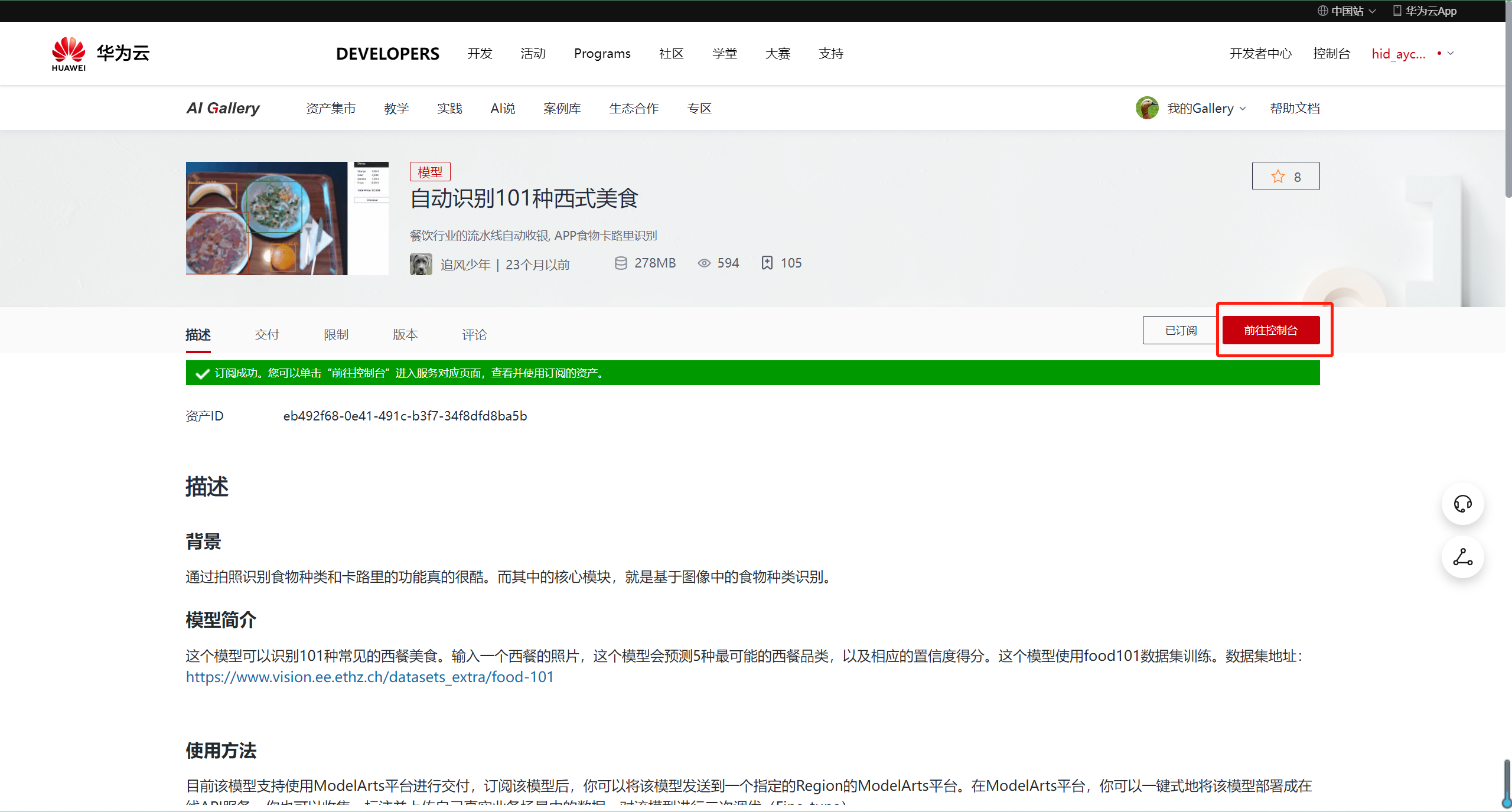Expand the 我的Gallery chevron menu
The width and height of the screenshot is (1512, 812).
pyautogui.click(x=1242, y=108)
